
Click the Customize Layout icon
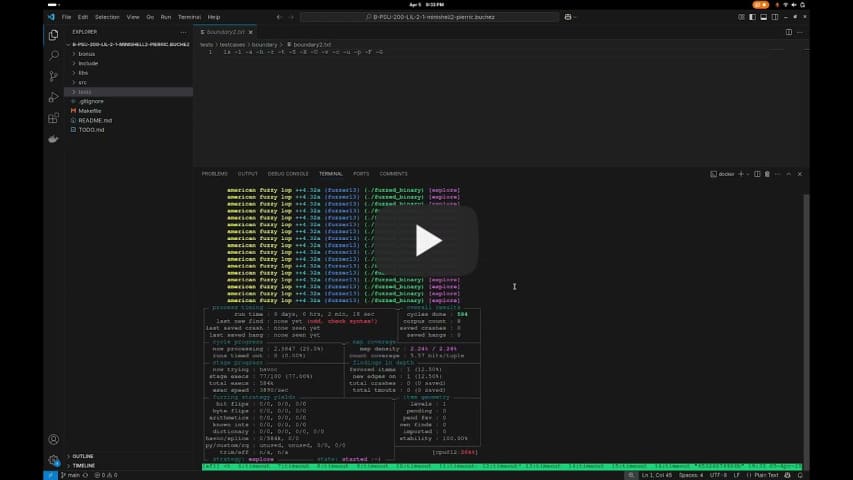pos(741,17)
